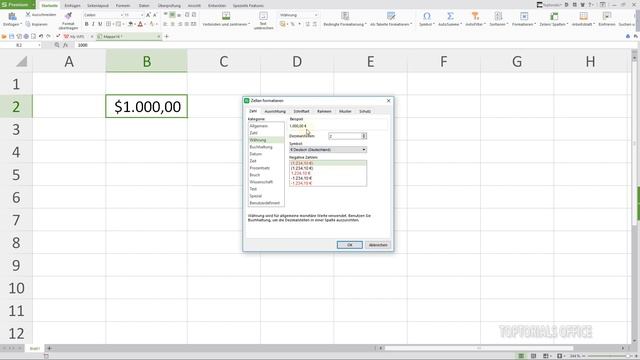The height and width of the screenshot is (360, 640).
Task: Toggle italic formatting button
Action: tap(93, 24)
